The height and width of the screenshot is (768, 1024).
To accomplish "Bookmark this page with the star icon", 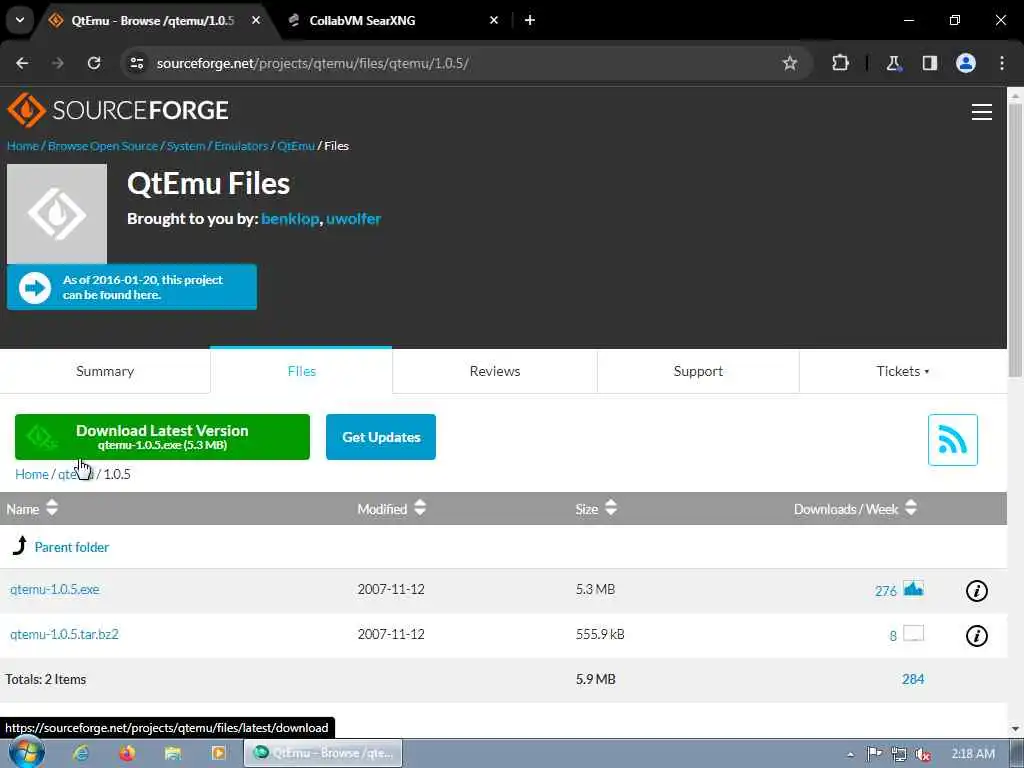I will pos(790,63).
